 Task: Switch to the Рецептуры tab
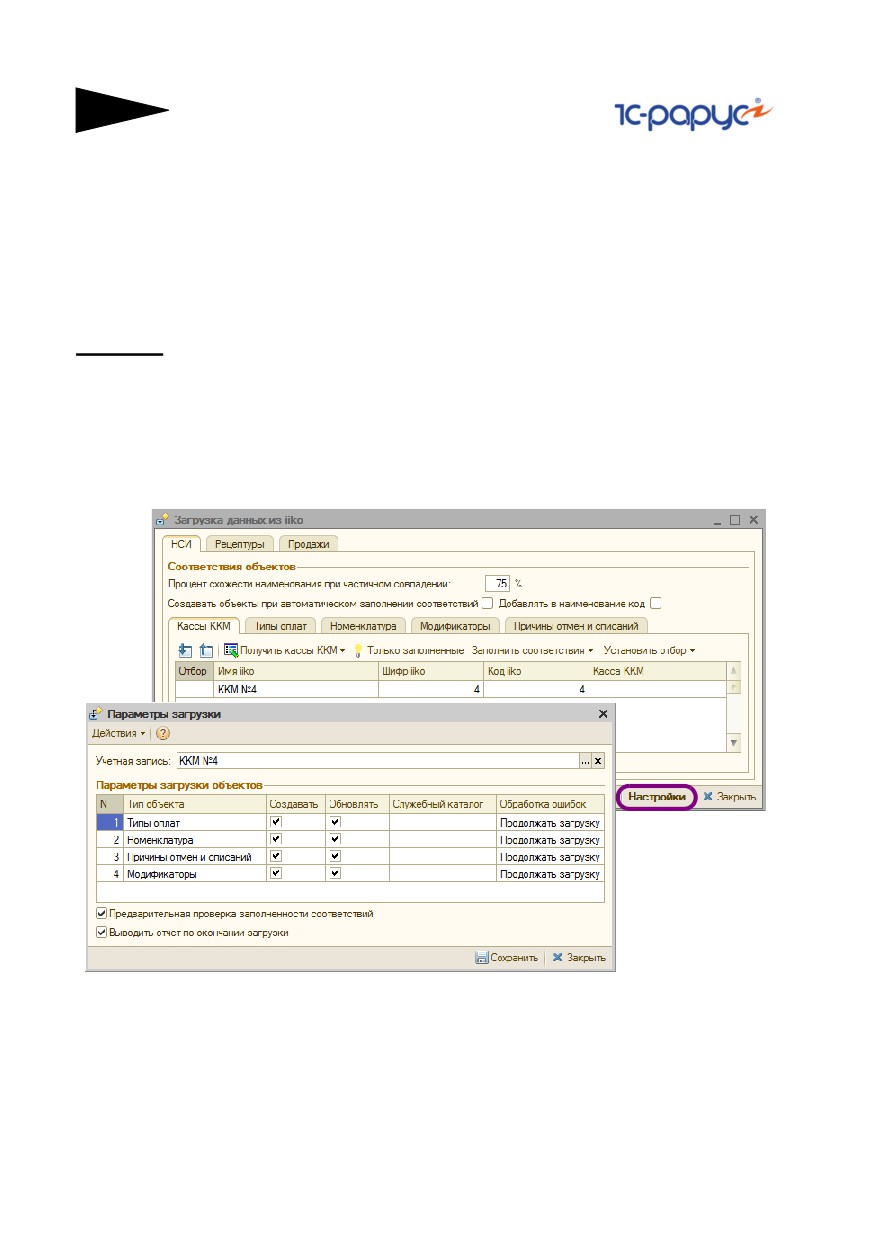240,544
